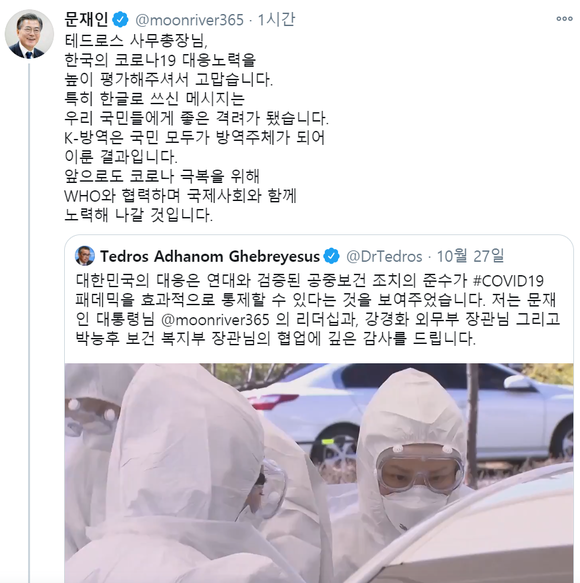Open 문재인's round profile photo
This screenshot has height=583, width=580.
pos(29,34)
